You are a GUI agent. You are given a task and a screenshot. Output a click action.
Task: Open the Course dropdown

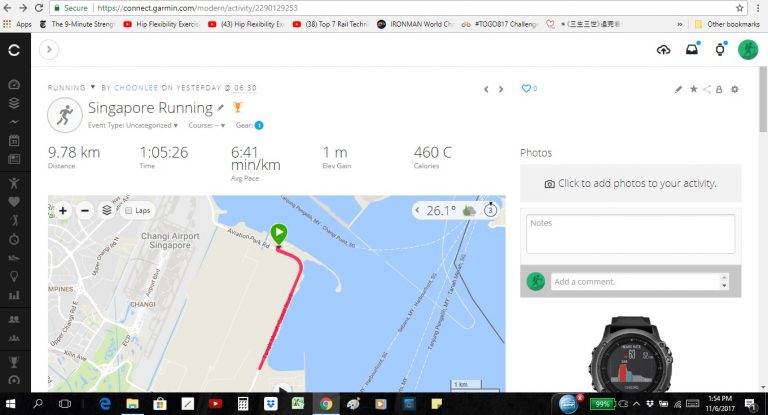point(207,125)
